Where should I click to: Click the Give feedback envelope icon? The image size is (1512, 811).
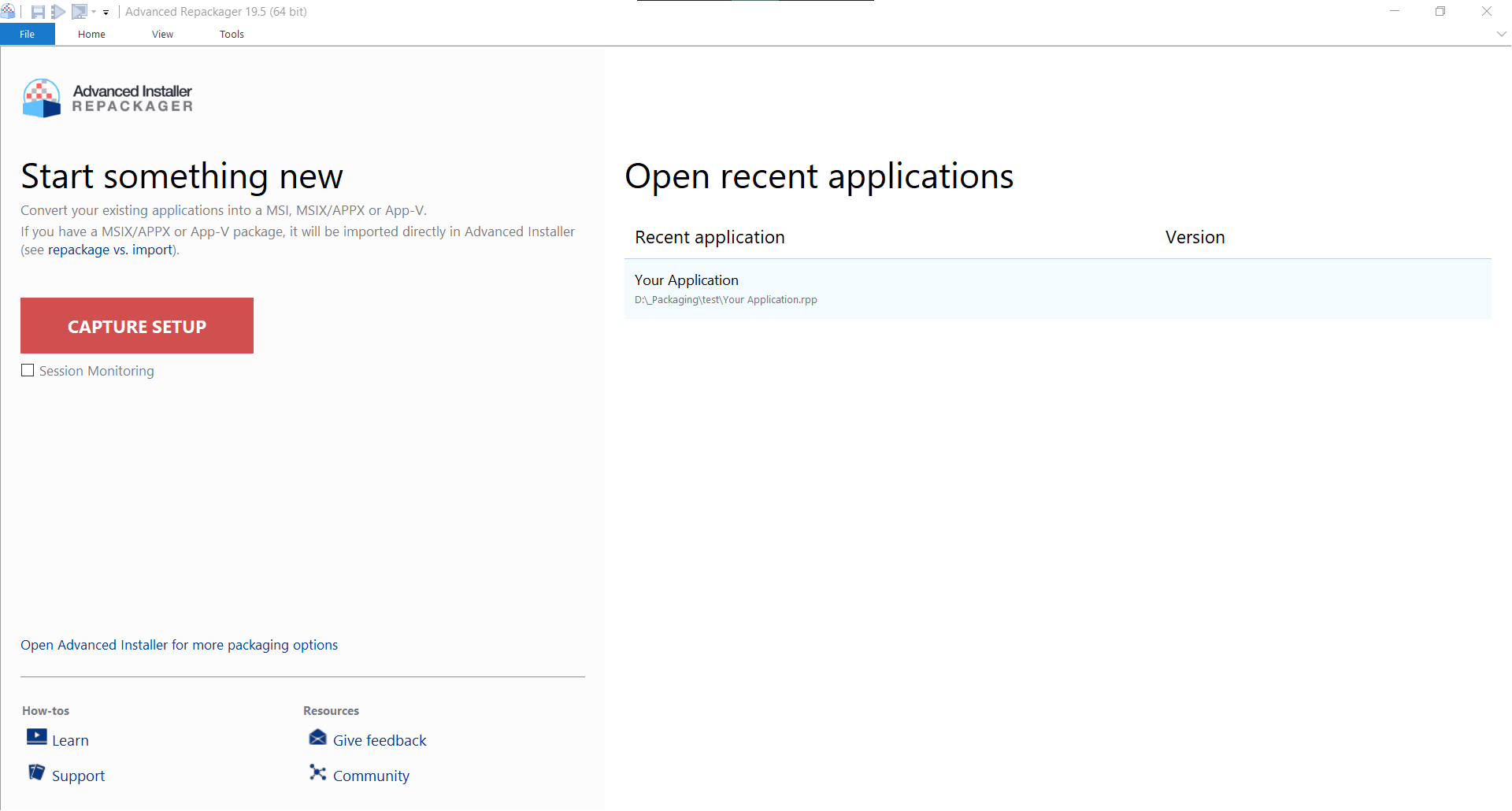[x=317, y=737]
